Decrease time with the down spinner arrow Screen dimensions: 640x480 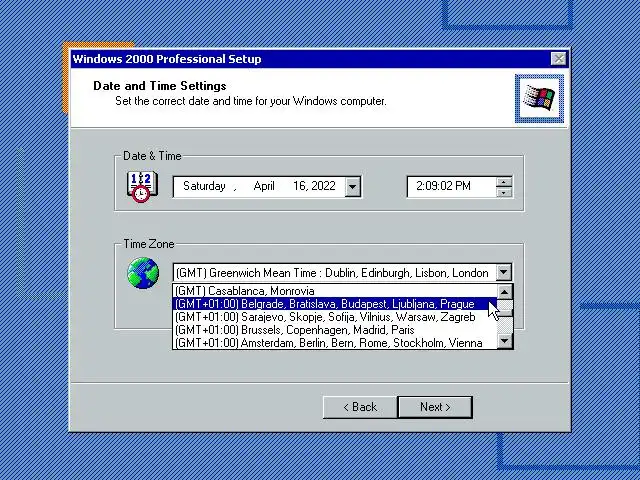click(x=504, y=192)
